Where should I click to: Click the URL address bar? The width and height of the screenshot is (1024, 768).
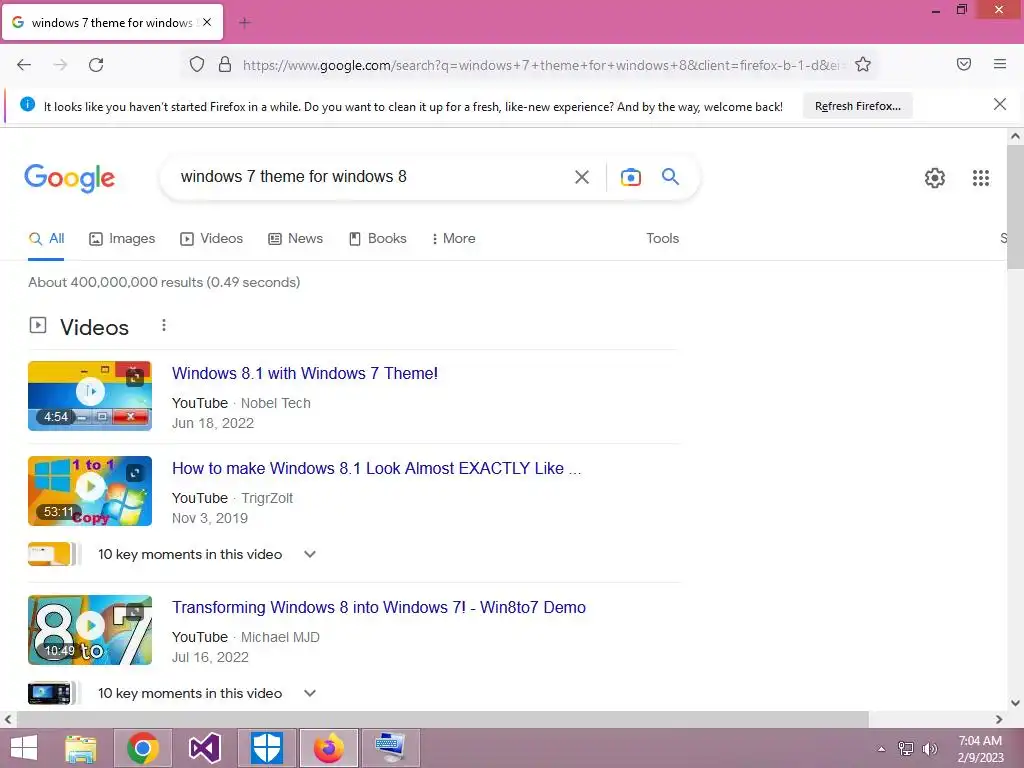click(x=541, y=65)
